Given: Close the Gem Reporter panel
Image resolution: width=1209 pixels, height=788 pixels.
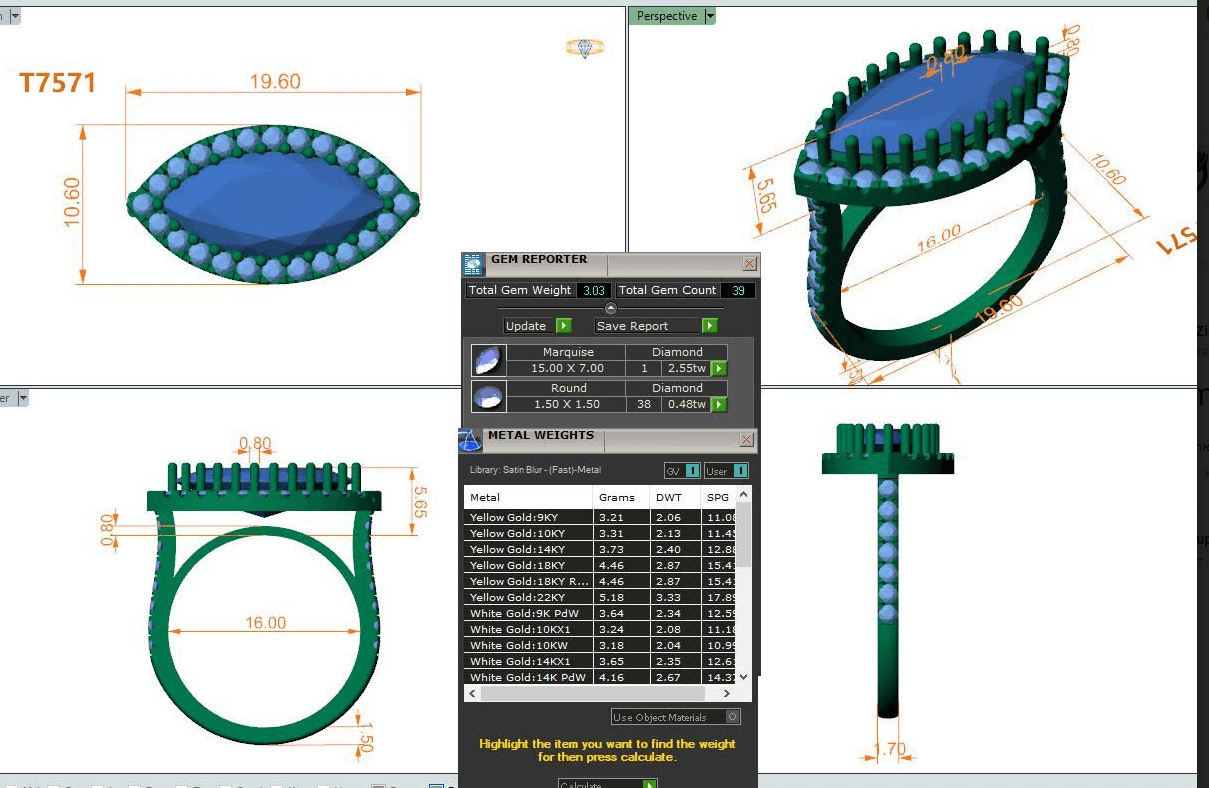Looking at the screenshot, I should (x=749, y=264).
